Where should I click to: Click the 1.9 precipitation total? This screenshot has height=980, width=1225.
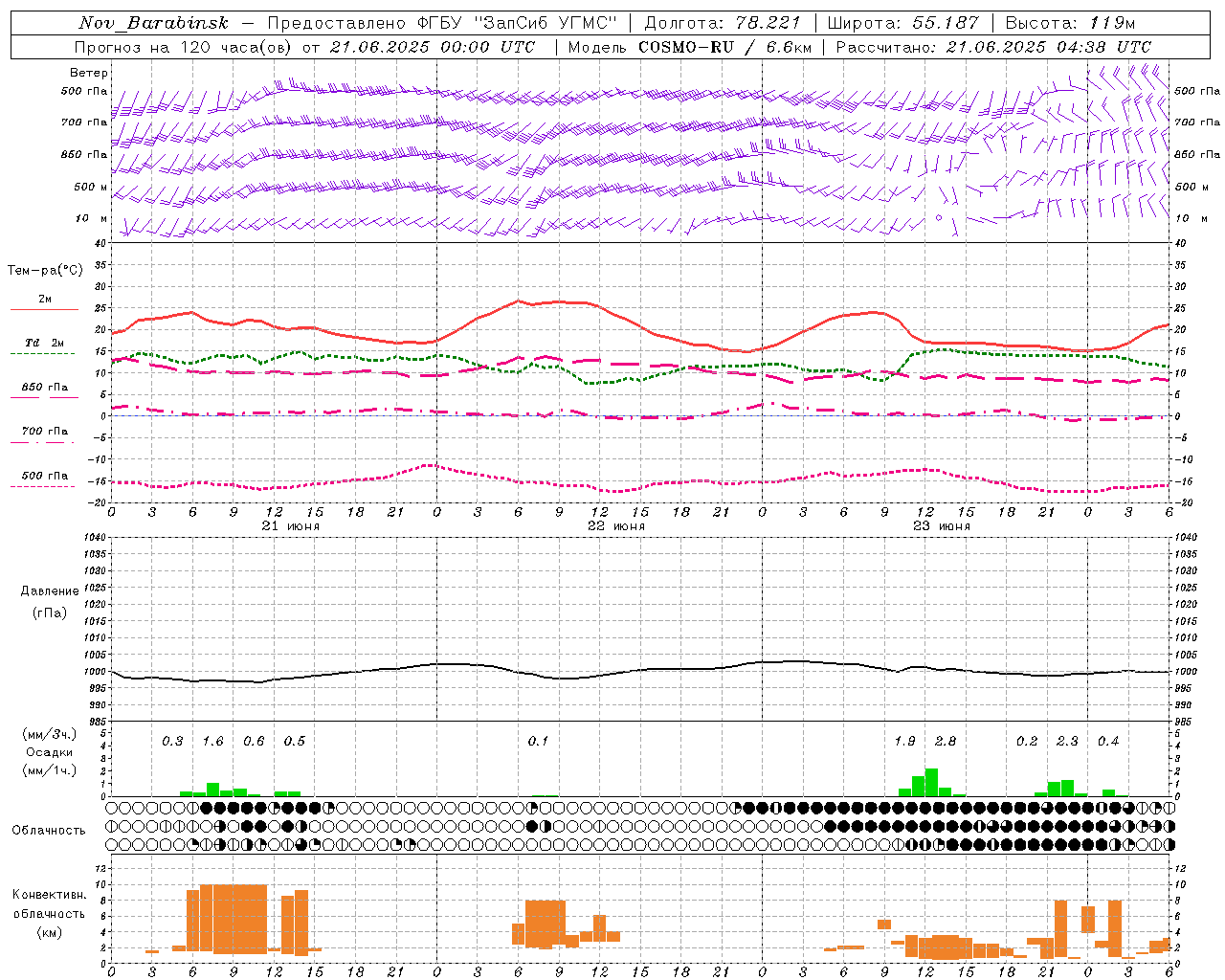tap(904, 742)
